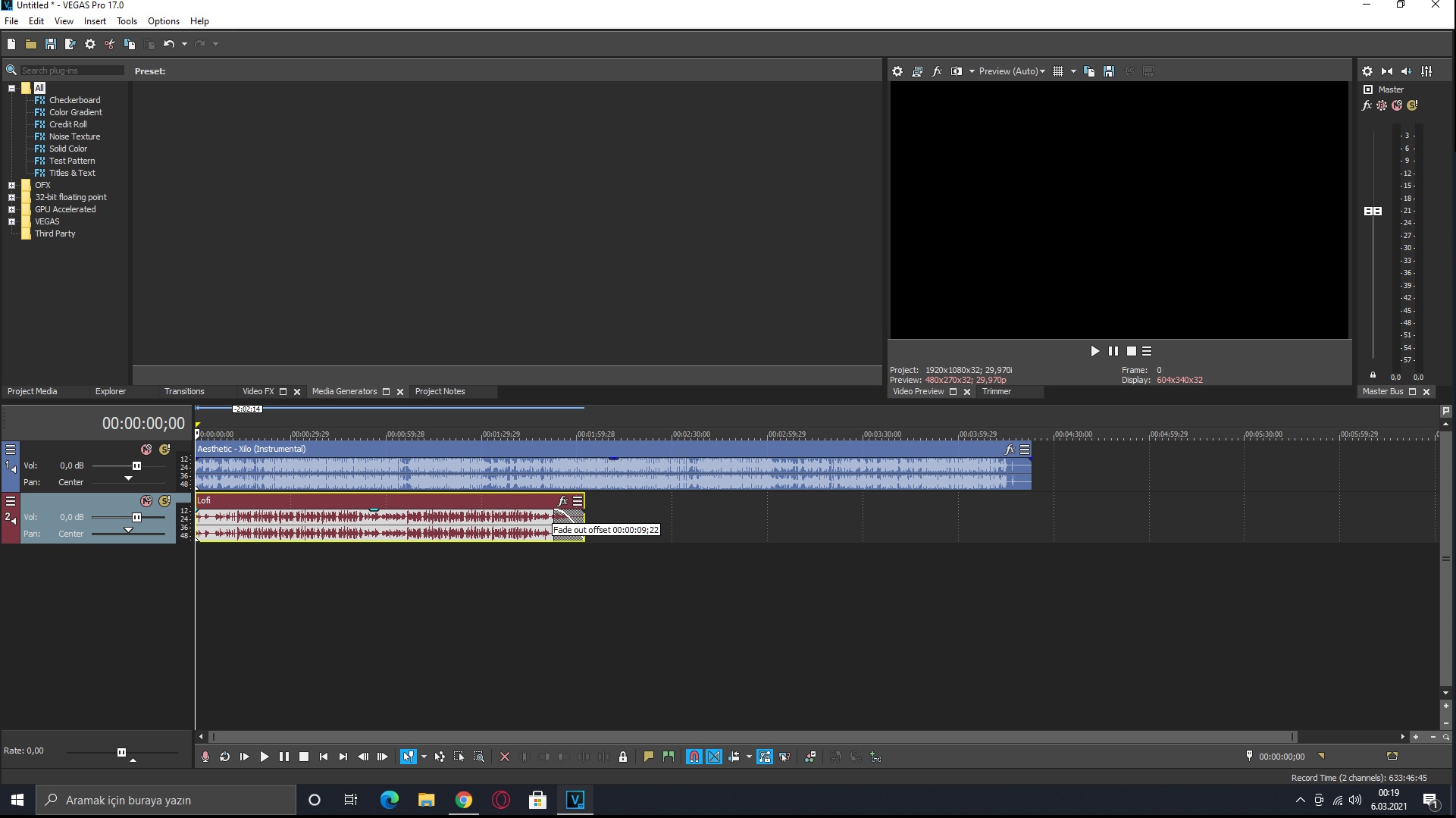Copy preview snapshot to clipboard
The image size is (1456, 818).
(1089, 71)
